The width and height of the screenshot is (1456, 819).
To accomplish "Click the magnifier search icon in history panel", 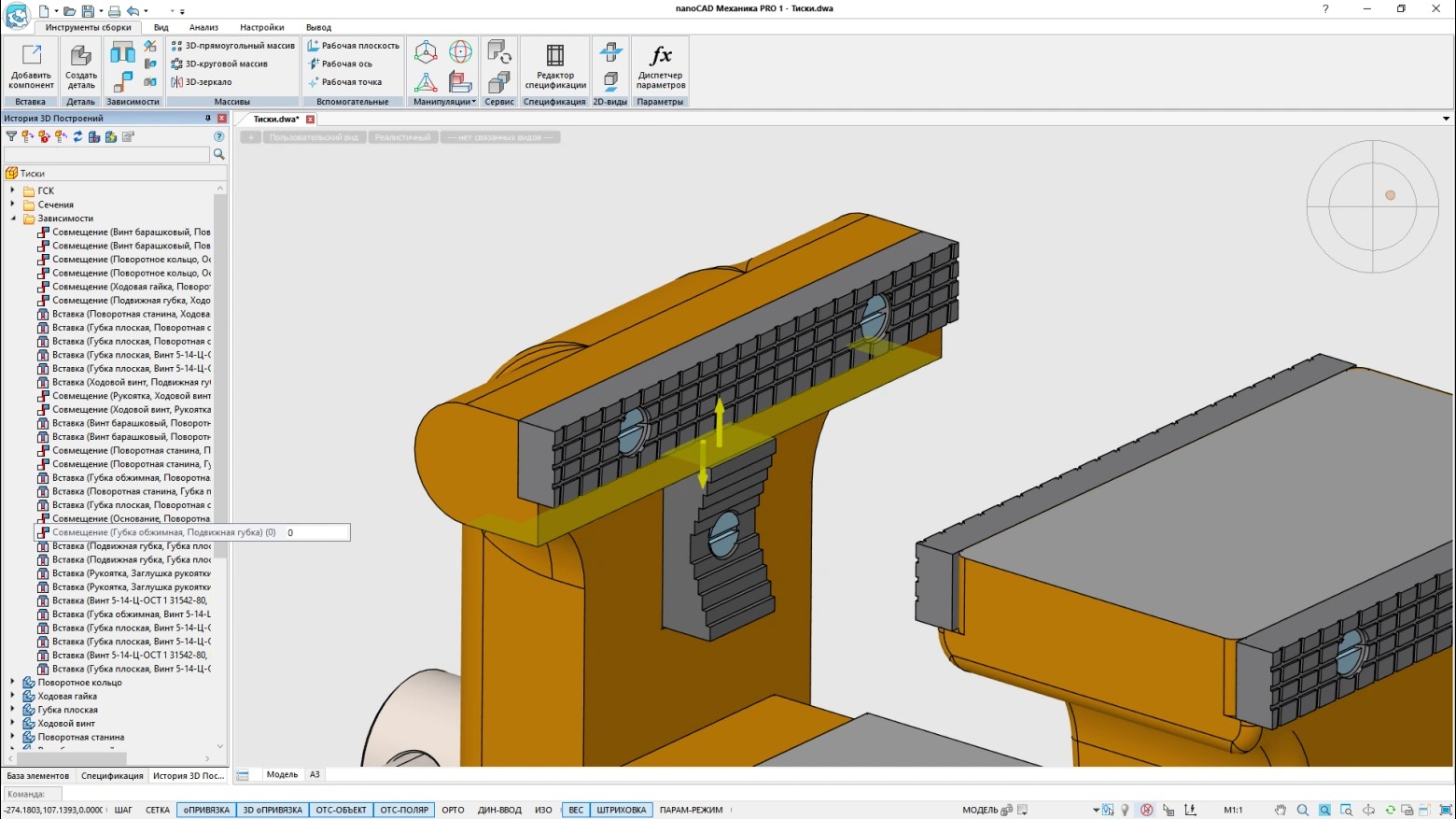I will [219, 154].
